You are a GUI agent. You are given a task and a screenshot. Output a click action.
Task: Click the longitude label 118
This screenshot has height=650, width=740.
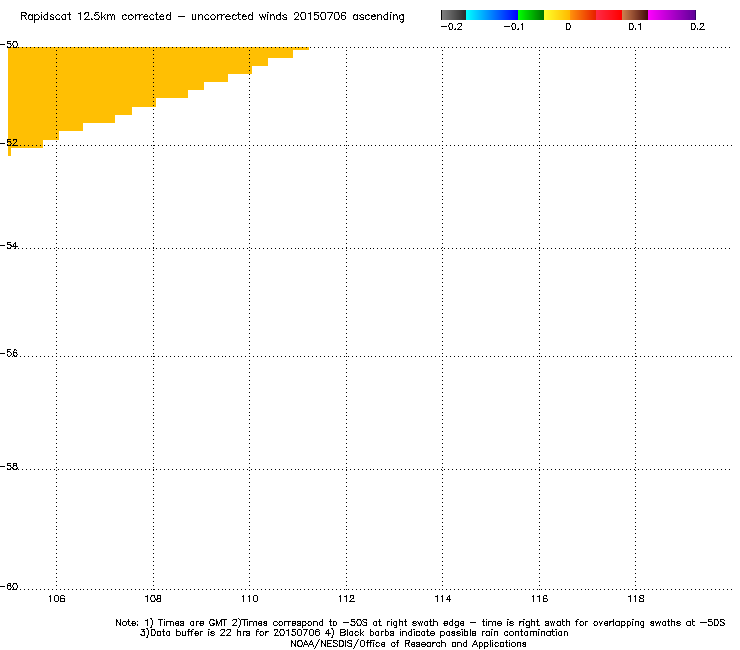(x=636, y=599)
